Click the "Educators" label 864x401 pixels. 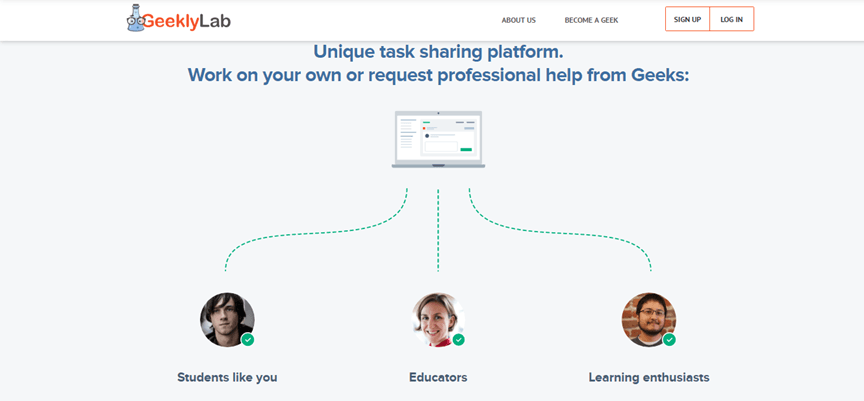pos(438,378)
